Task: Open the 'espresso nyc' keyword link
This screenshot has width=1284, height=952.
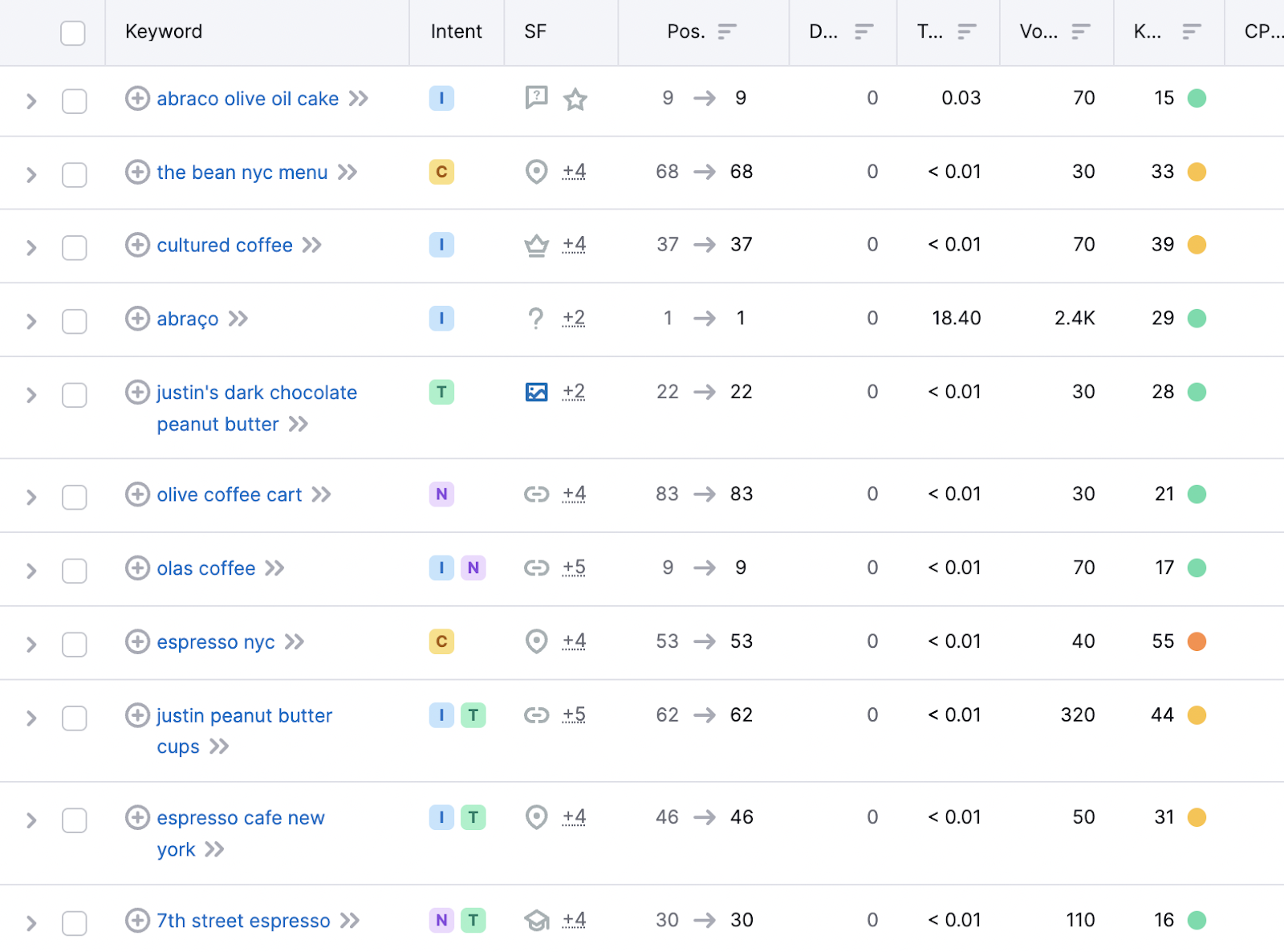Action: click(216, 642)
